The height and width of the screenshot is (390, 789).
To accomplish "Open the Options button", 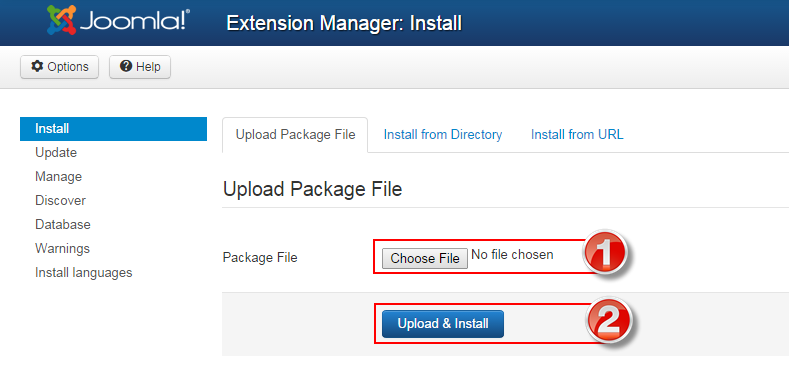I will click(x=59, y=67).
